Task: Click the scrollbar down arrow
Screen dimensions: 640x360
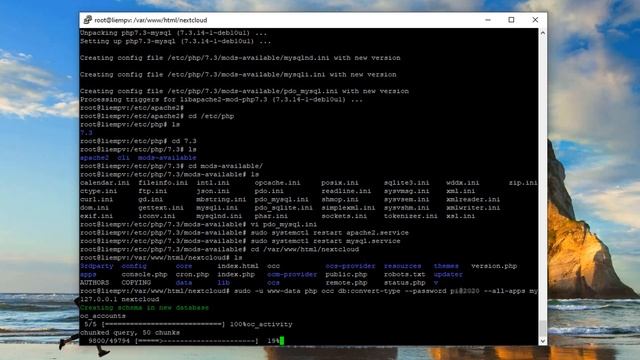Action: point(542,341)
